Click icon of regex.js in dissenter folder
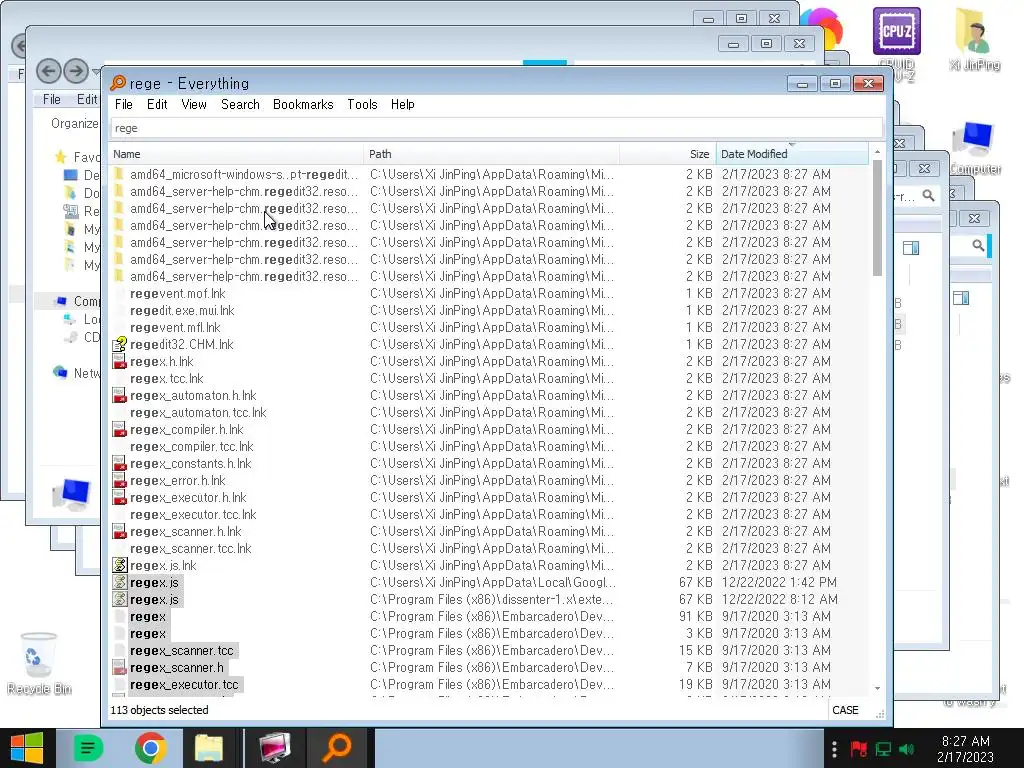 coord(120,599)
